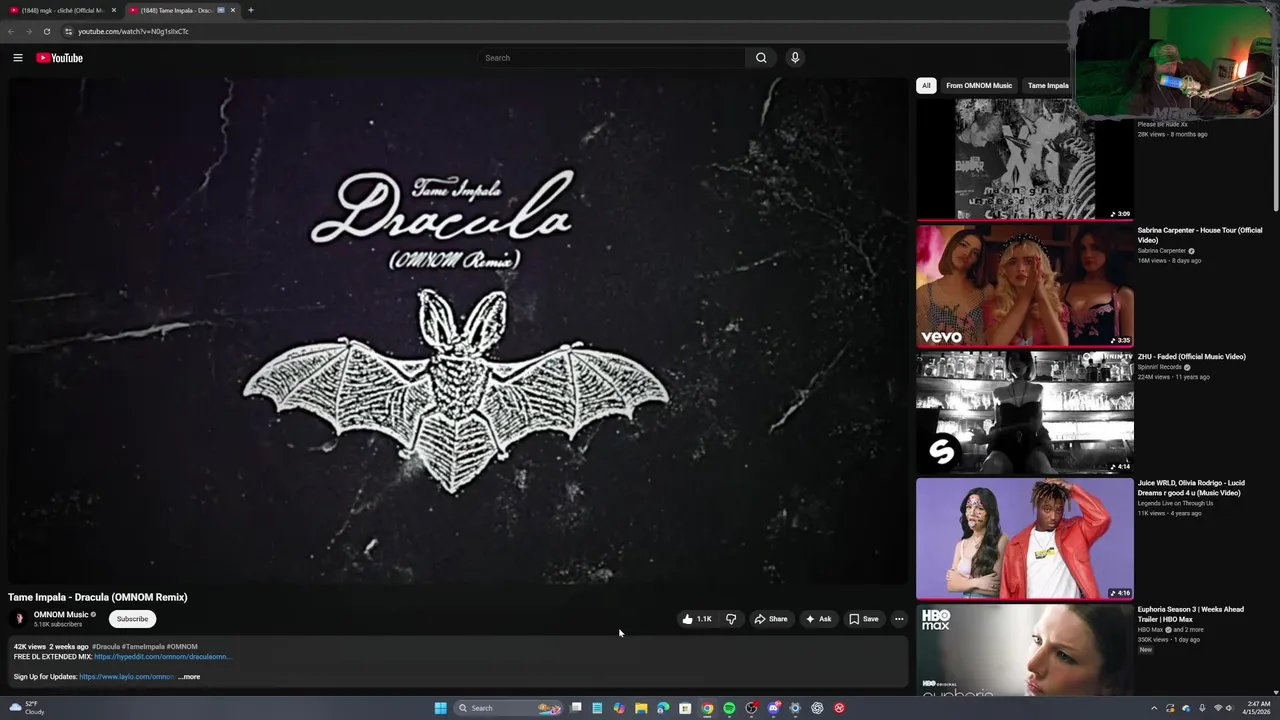The image size is (1280, 720).
Task: Reload the page
Action: [46, 31]
